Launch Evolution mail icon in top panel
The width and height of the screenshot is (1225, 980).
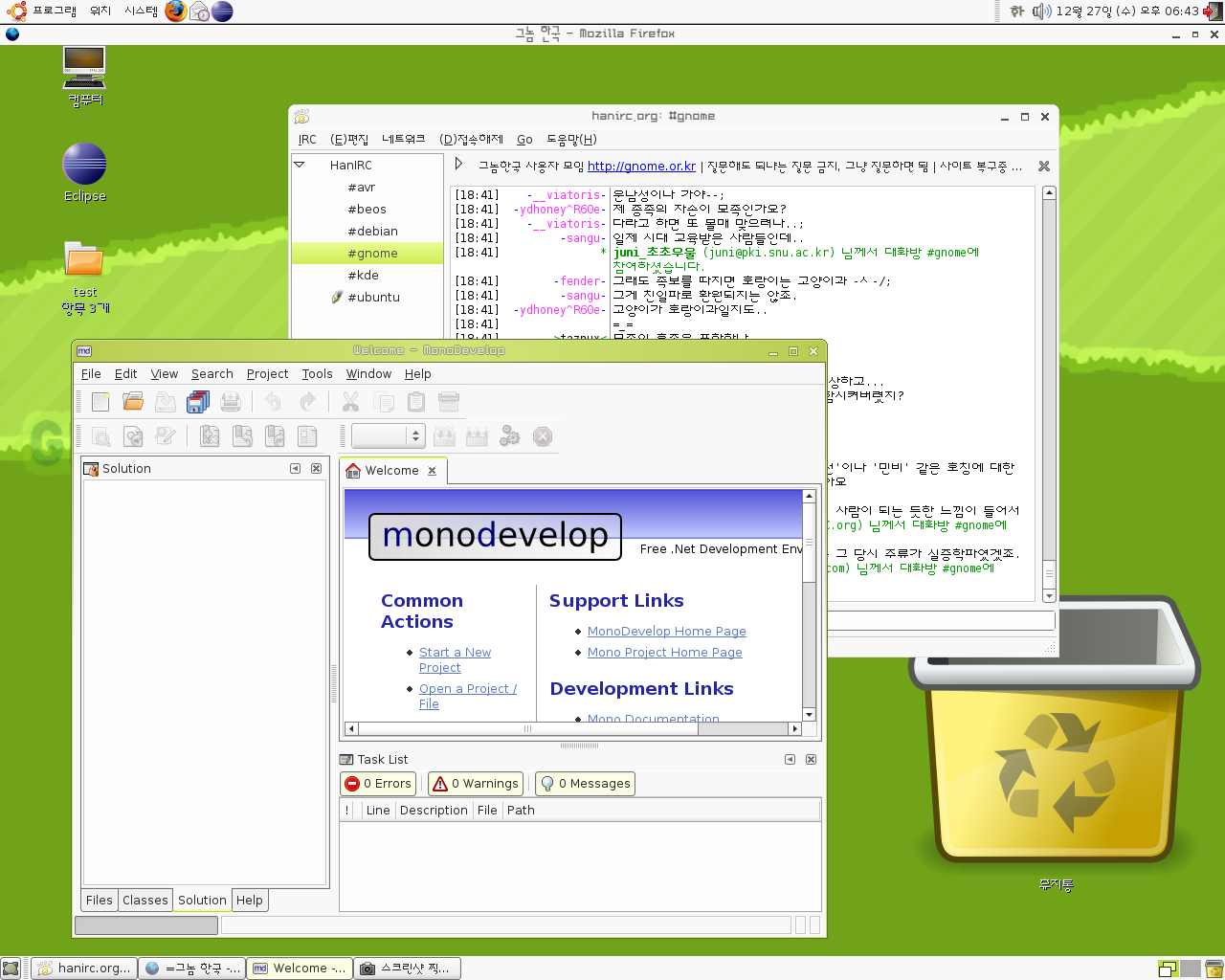199,11
